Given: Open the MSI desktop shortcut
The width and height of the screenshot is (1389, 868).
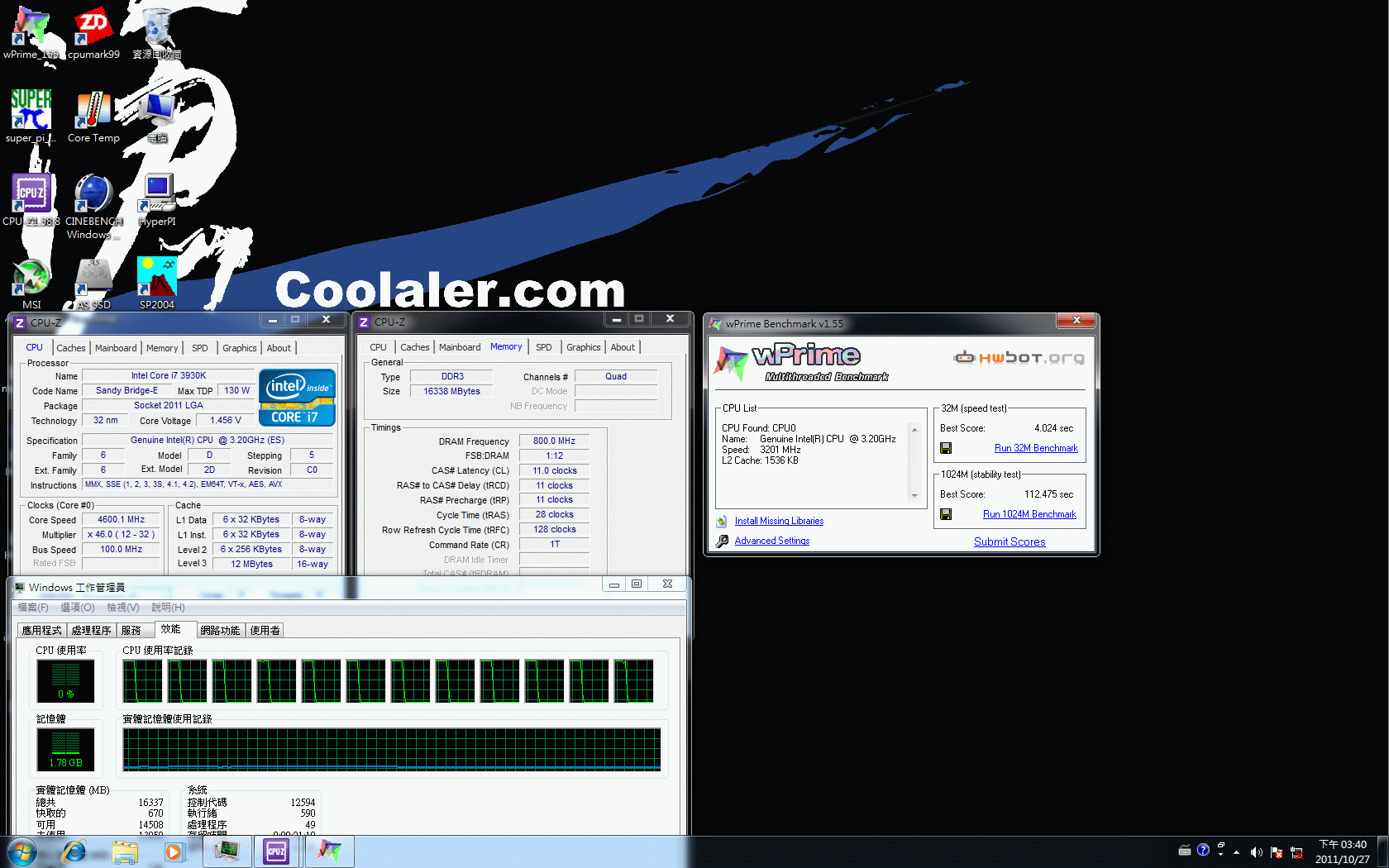Looking at the screenshot, I should tap(31, 284).
